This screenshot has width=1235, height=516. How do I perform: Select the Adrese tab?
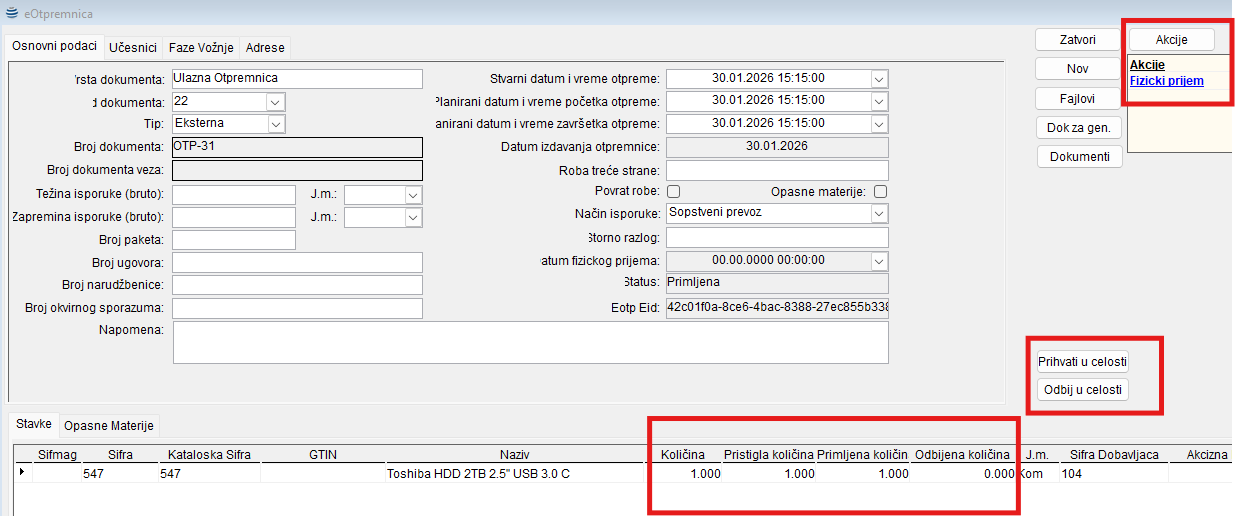[x=265, y=48]
